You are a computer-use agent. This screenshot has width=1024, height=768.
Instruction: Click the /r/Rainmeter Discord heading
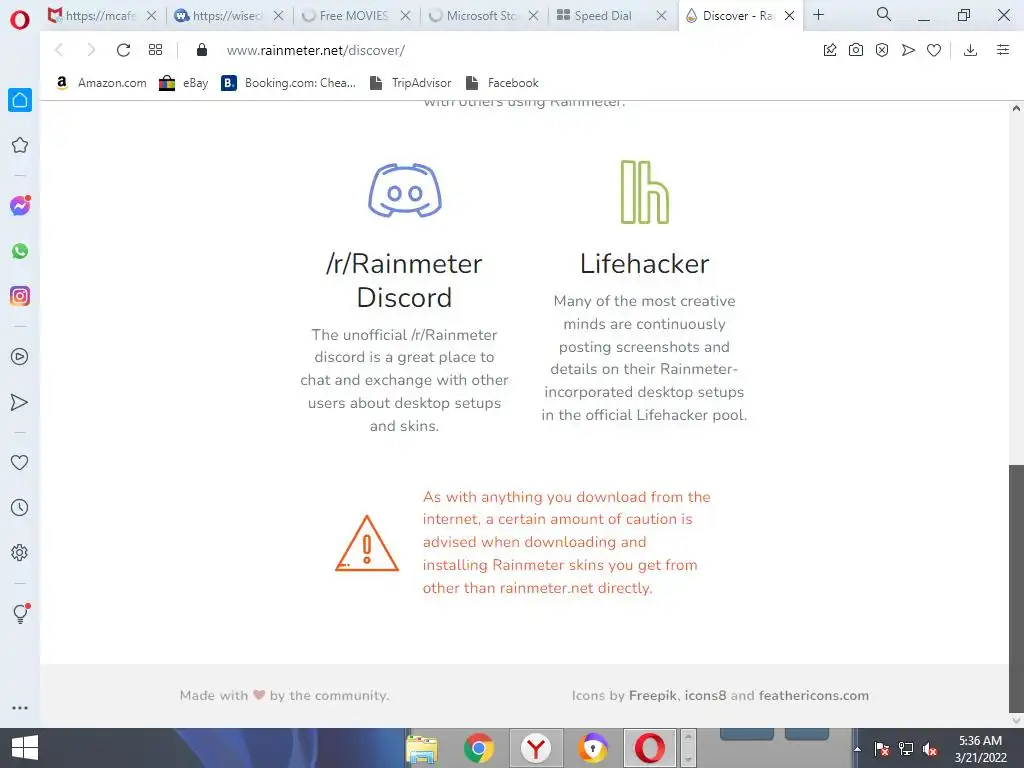tap(404, 281)
